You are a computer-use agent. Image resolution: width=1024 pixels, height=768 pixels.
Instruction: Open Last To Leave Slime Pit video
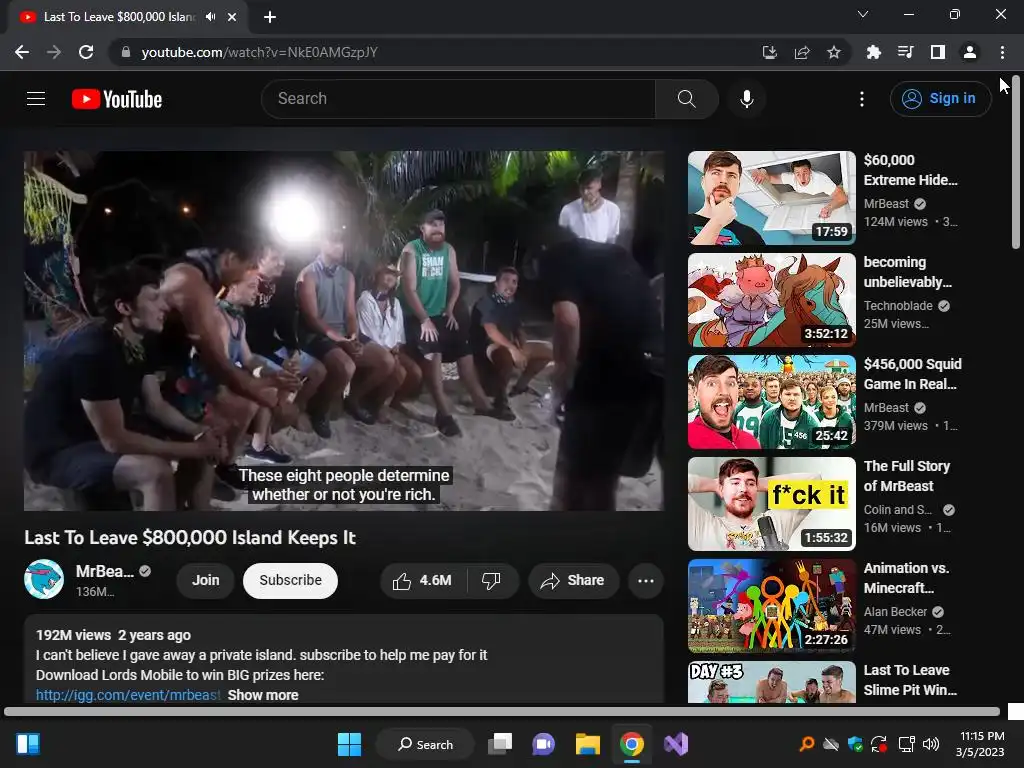[772, 682]
